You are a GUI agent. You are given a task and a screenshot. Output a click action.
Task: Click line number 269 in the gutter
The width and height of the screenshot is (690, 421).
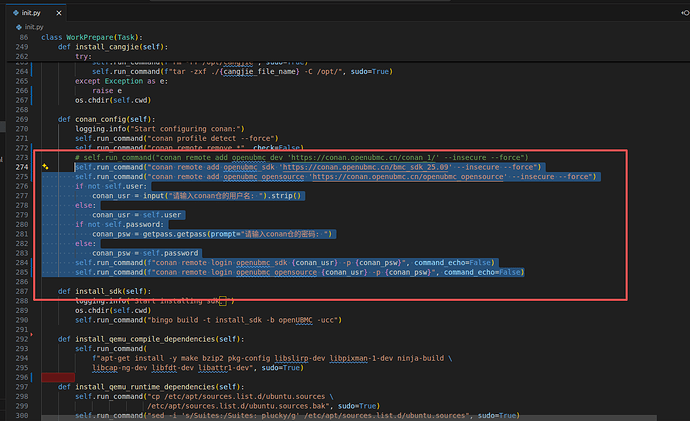click(x=23, y=119)
